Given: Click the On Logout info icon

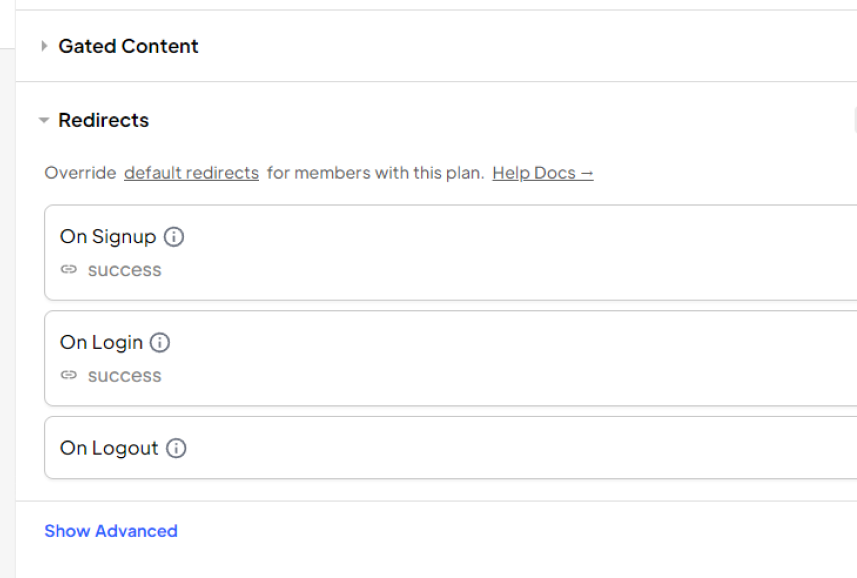Looking at the screenshot, I should (176, 449).
